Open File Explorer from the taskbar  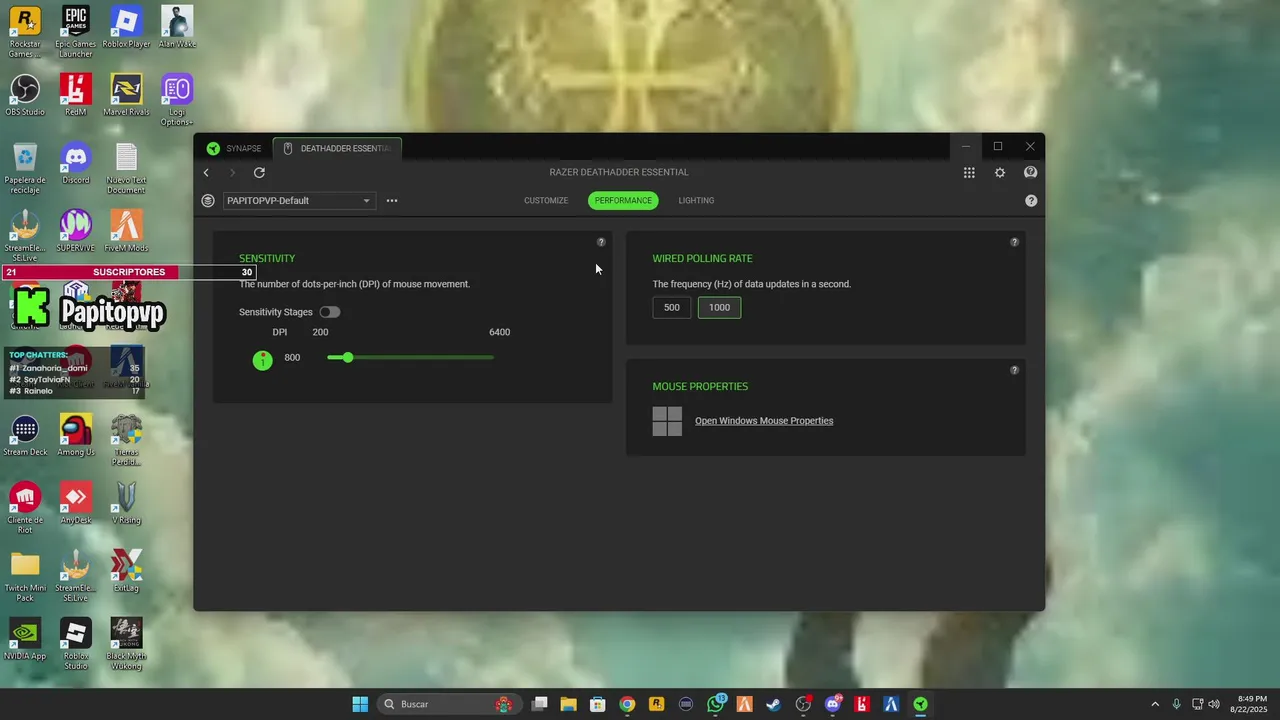[x=568, y=704]
